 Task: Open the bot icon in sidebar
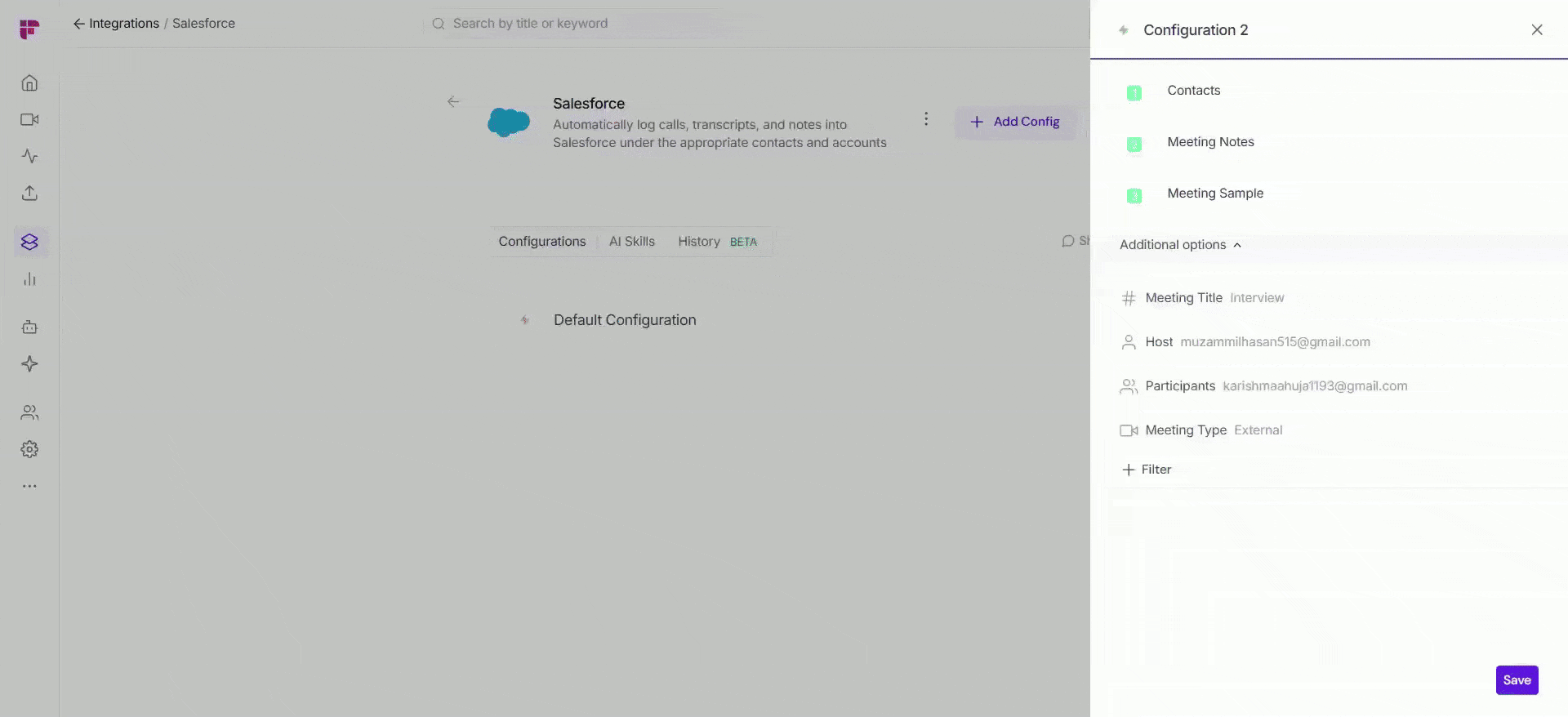click(29, 327)
